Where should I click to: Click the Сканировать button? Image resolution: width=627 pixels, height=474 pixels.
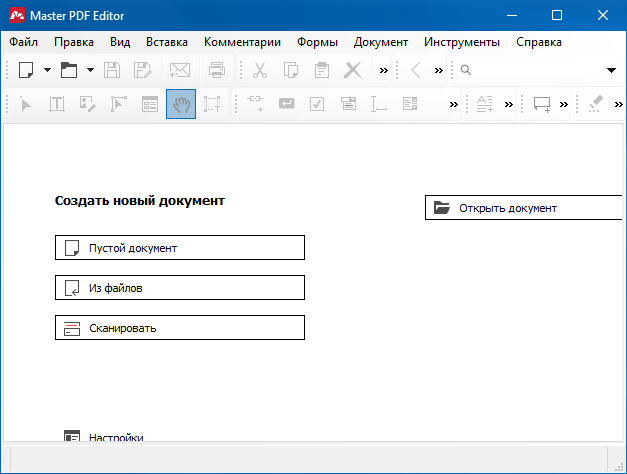(x=180, y=328)
